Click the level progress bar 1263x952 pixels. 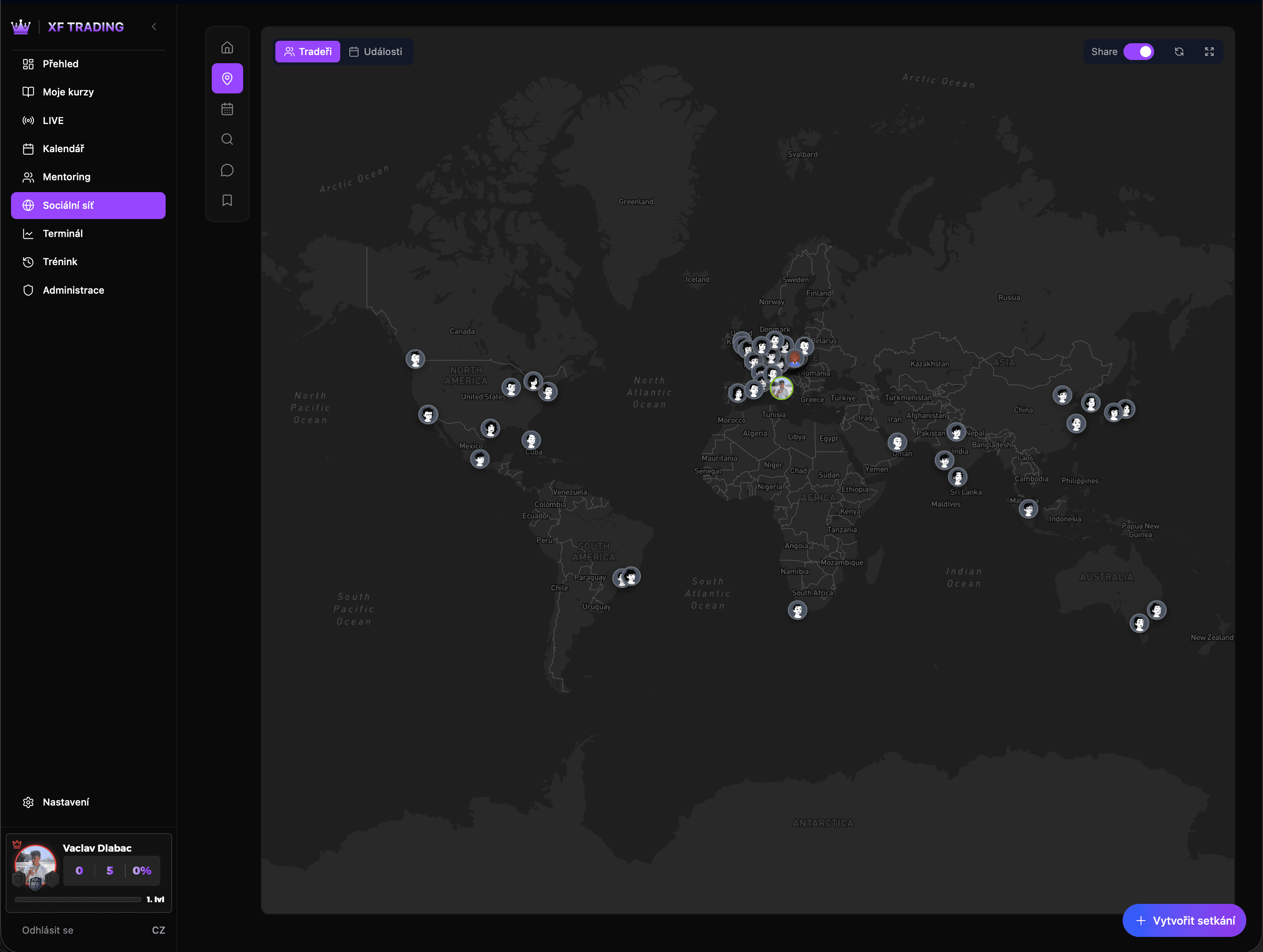[78, 899]
